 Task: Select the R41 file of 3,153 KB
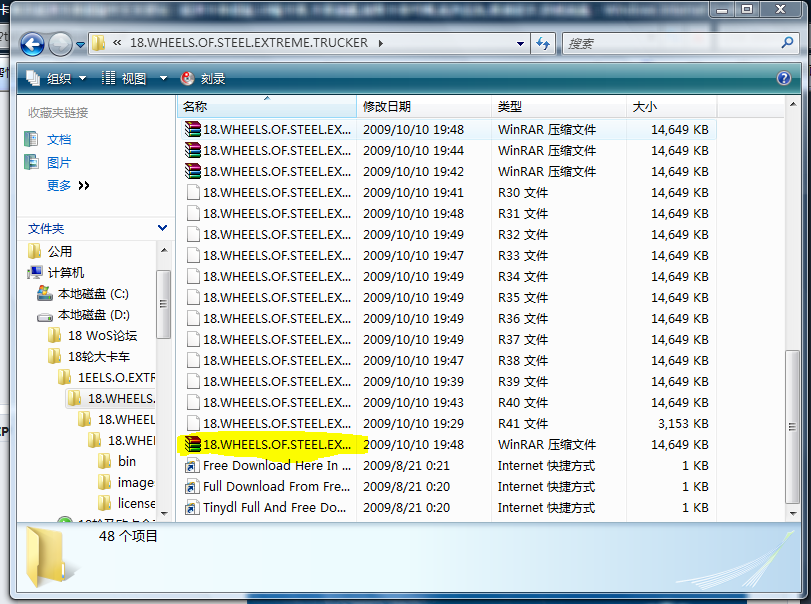coord(447,424)
